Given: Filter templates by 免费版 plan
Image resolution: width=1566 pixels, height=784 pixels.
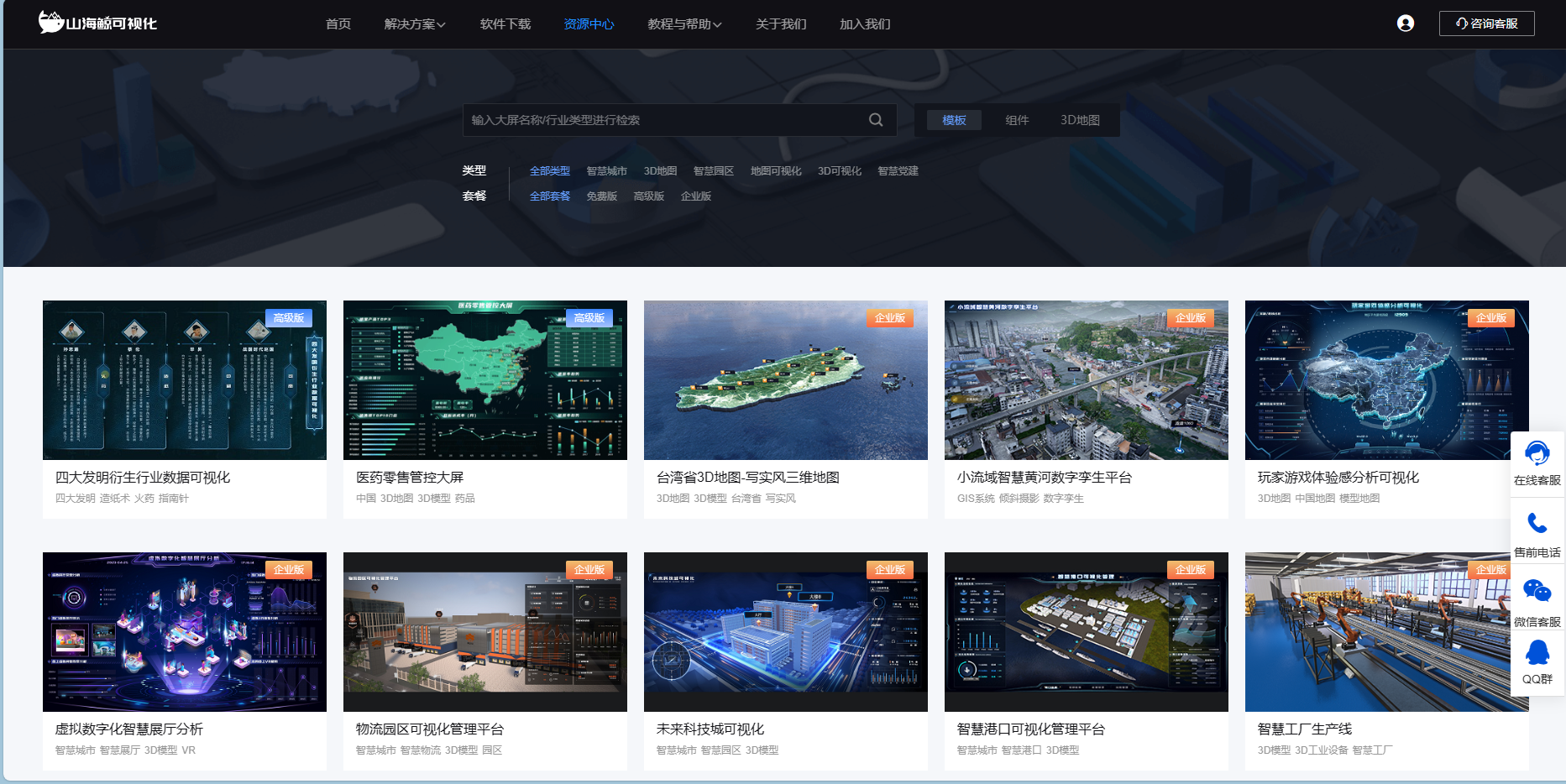Looking at the screenshot, I should [602, 196].
